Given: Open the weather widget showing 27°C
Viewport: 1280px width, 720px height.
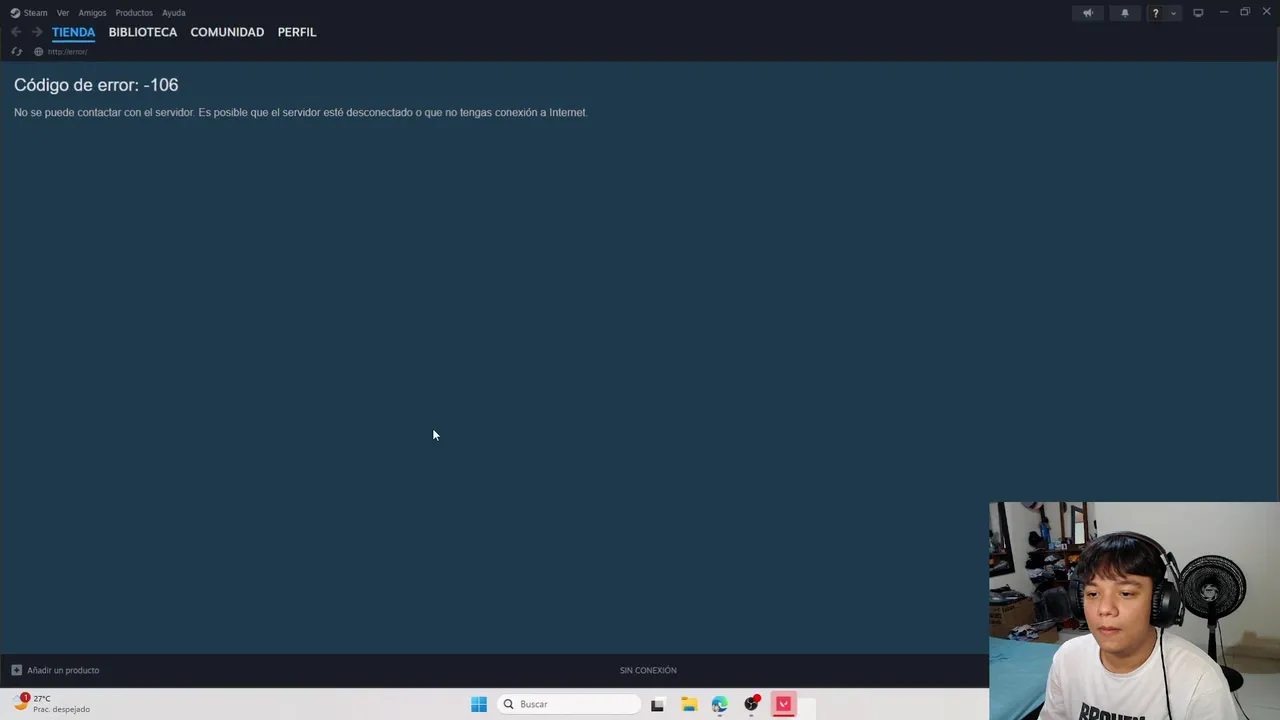Looking at the screenshot, I should [x=53, y=704].
